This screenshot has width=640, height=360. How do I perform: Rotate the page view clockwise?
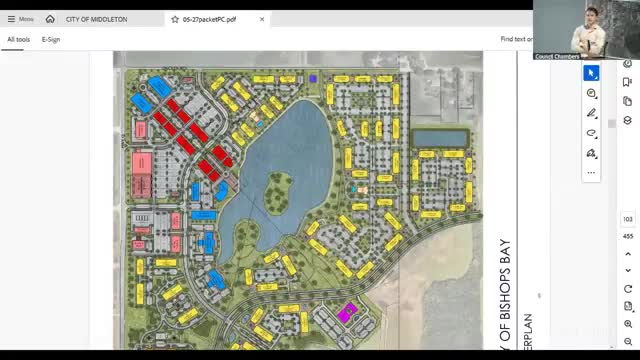point(628,289)
